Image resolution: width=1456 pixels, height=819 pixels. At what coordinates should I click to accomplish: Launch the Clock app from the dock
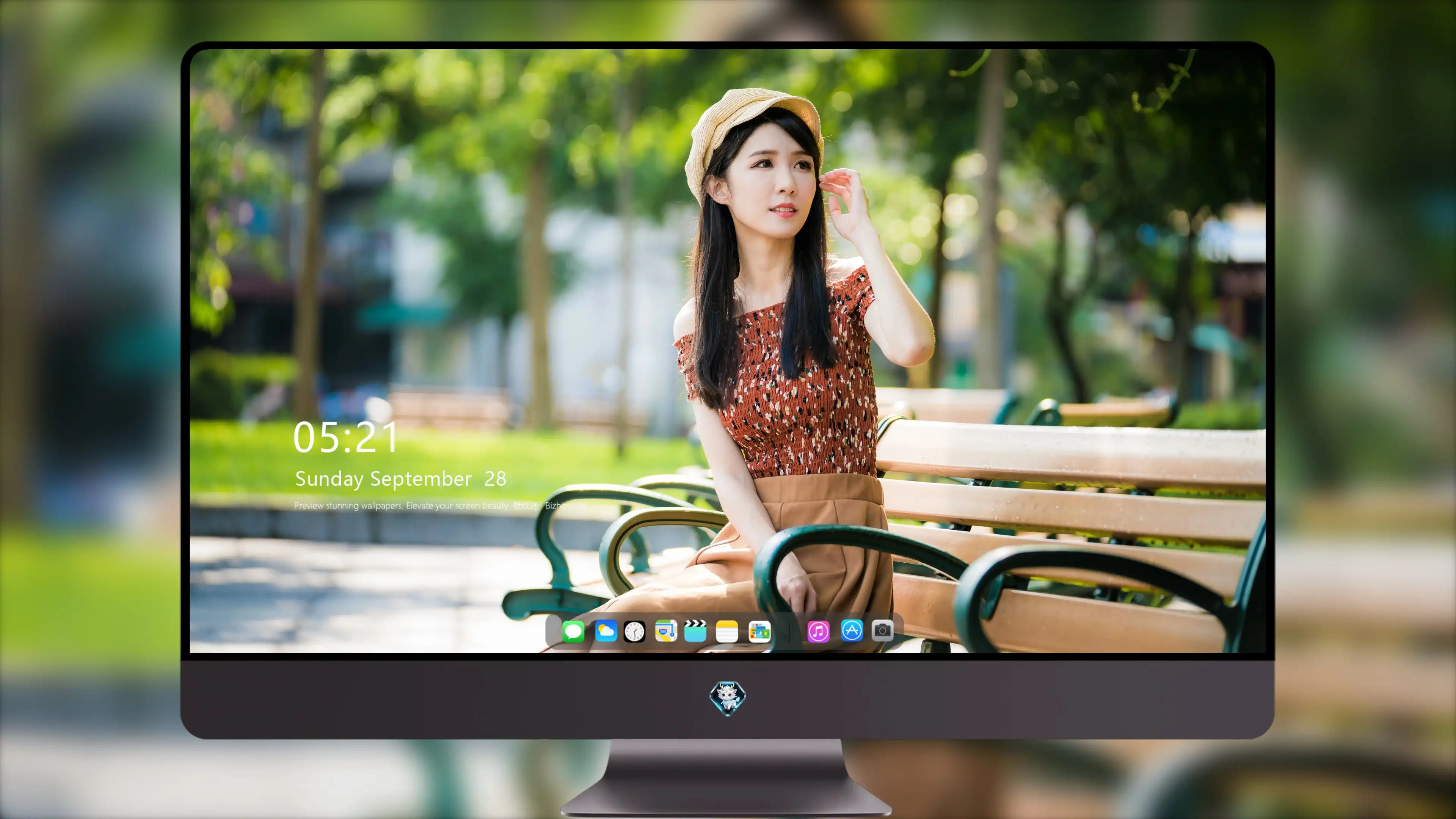[634, 631]
